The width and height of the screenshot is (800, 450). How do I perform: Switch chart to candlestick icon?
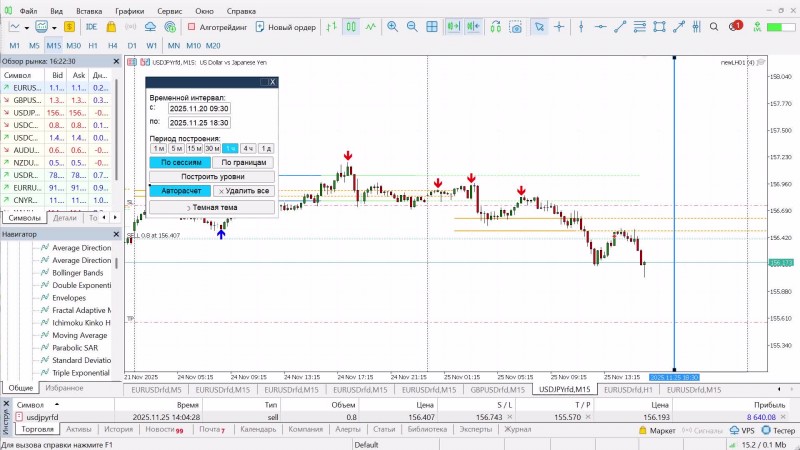pyautogui.click(x=351, y=27)
